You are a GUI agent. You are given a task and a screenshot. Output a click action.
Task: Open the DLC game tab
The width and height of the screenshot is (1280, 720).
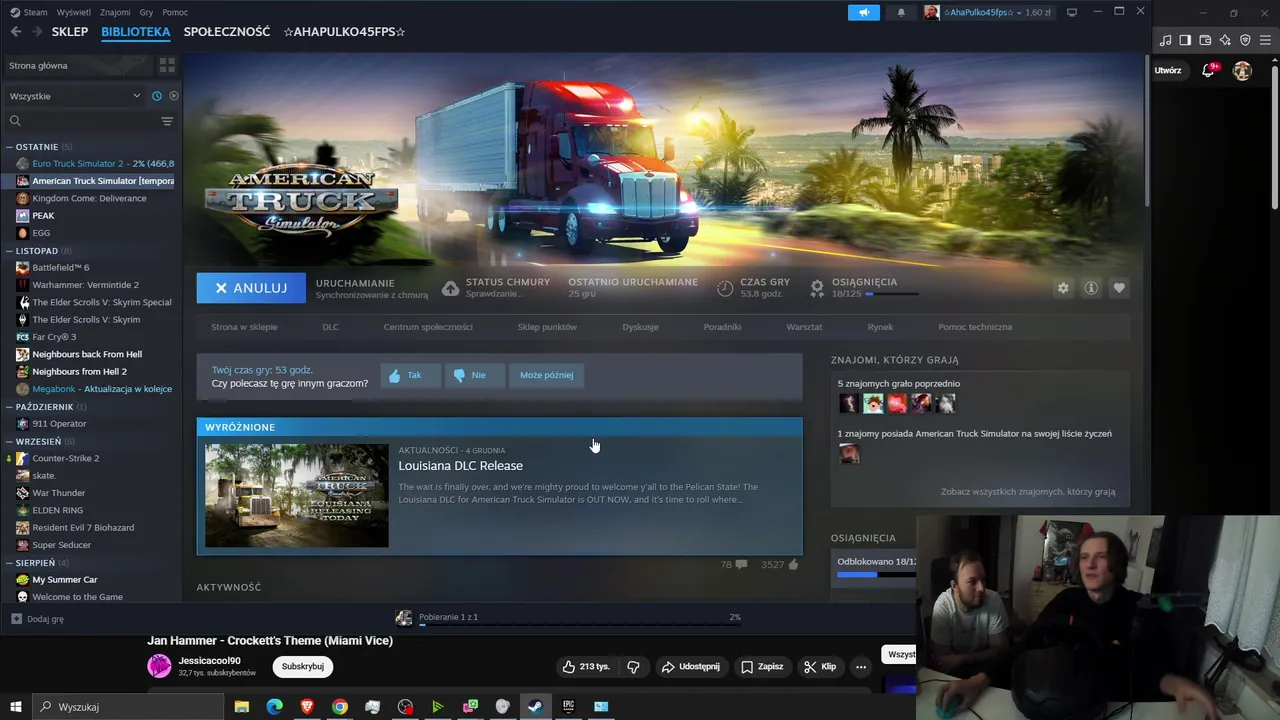point(330,327)
